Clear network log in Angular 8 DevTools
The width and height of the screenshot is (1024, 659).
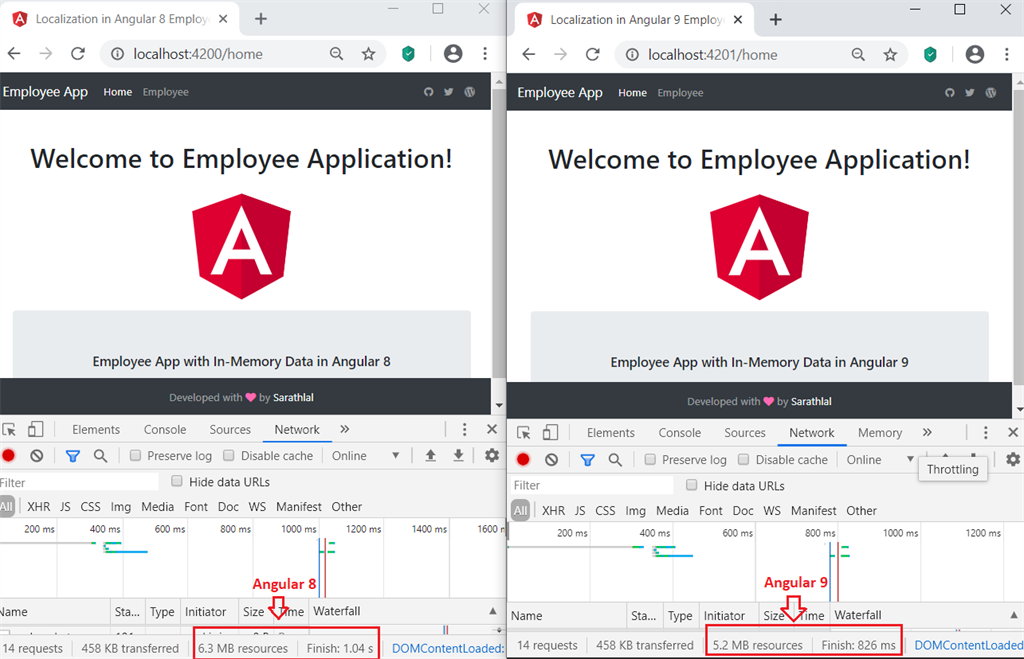pyautogui.click(x=37, y=456)
